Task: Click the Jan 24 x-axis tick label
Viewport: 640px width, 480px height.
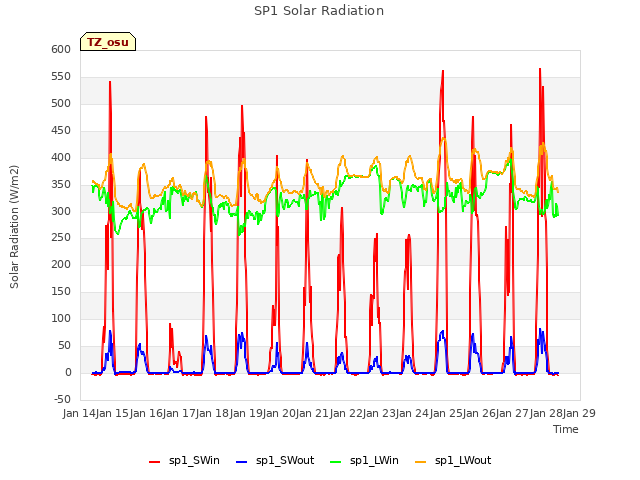Action: point(412,413)
